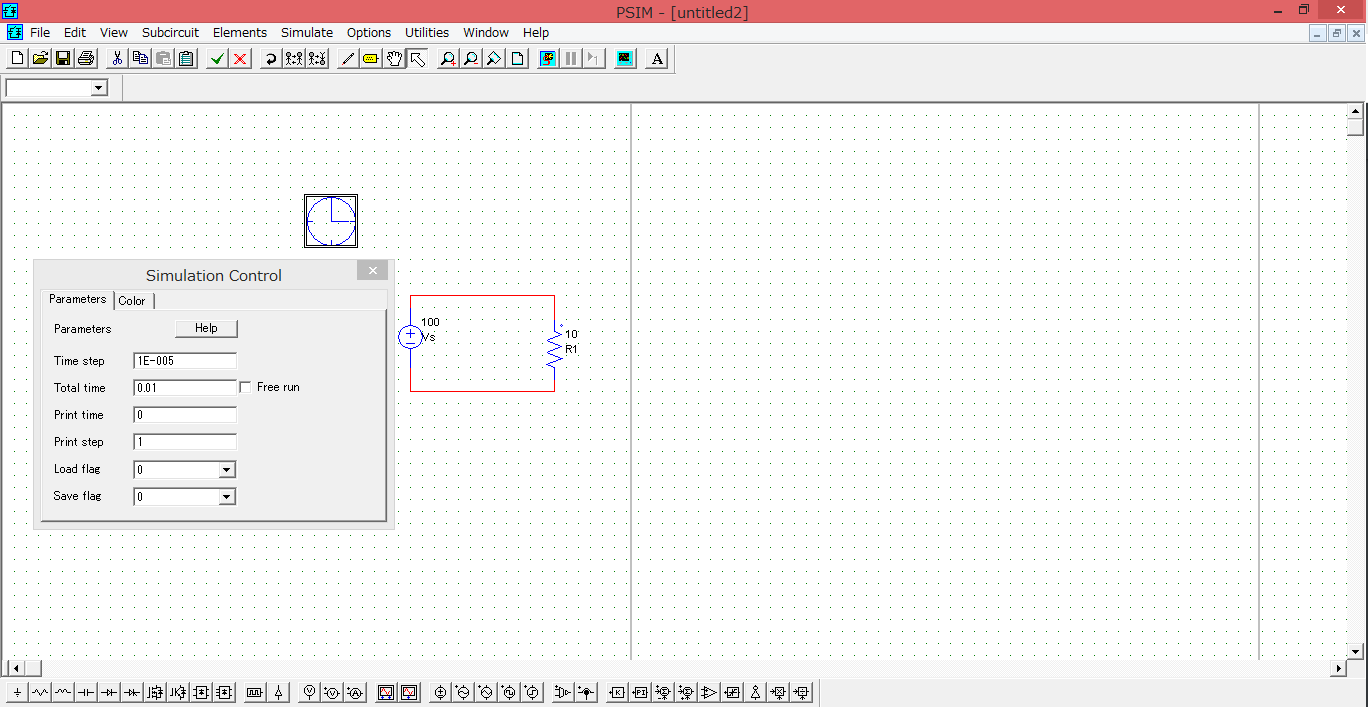Viewport: 1368px width, 707px height.
Task: Enable the Free run checkbox
Action: click(x=245, y=387)
